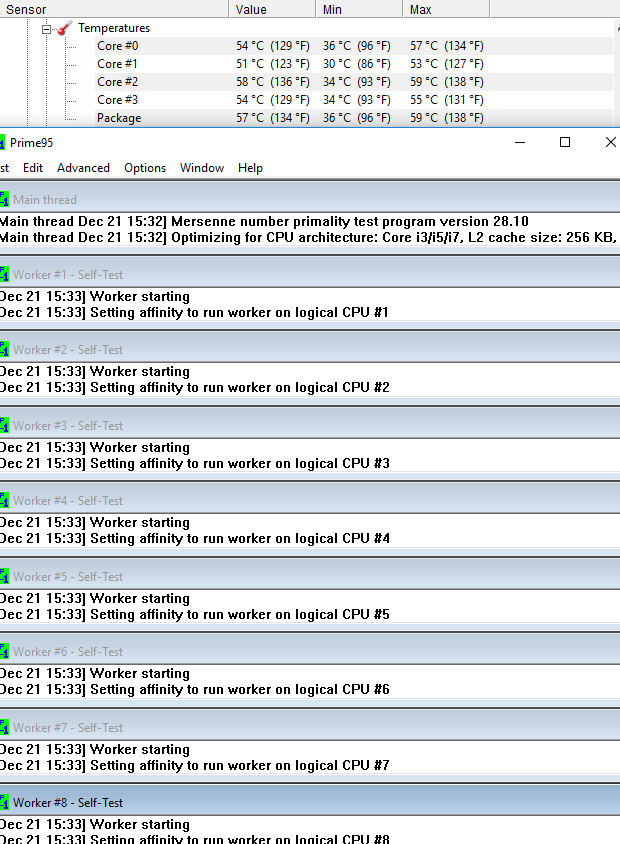Open the Advanced menu in Prime95

click(83, 168)
